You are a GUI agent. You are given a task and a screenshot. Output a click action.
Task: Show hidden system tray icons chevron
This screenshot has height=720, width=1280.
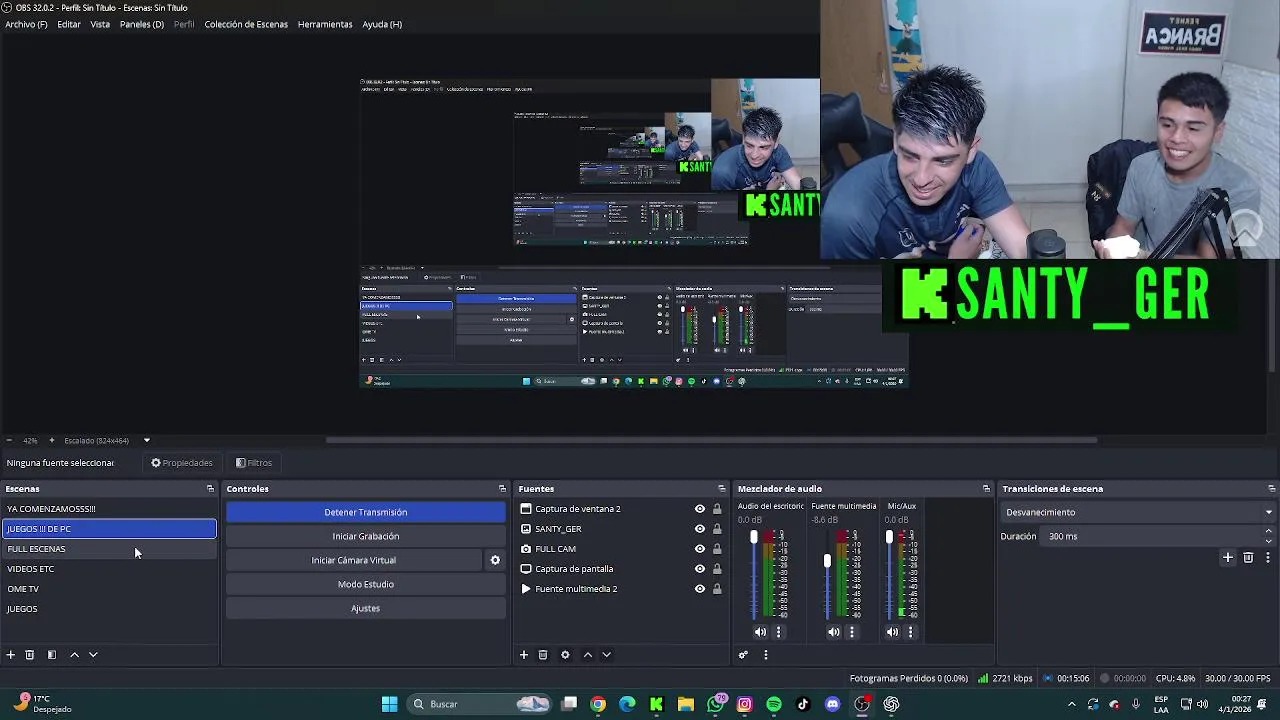(1072, 705)
